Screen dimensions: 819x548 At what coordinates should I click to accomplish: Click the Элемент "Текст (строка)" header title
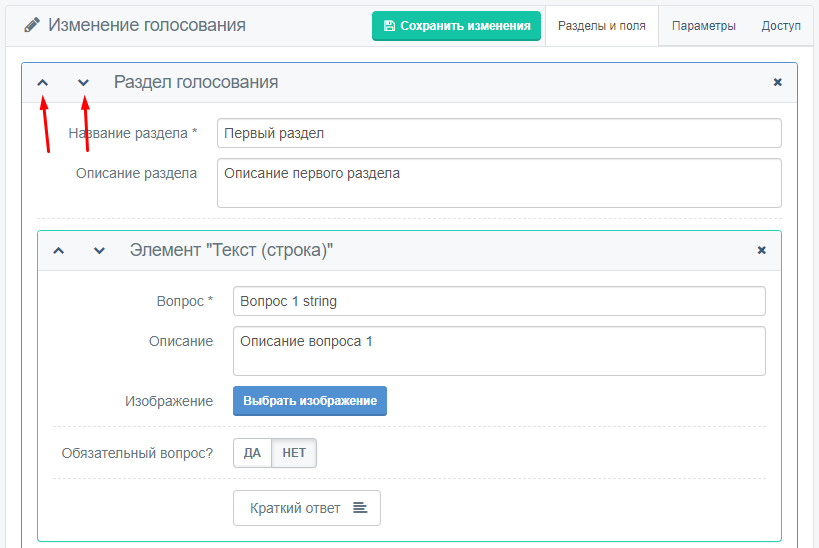click(231, 250)
